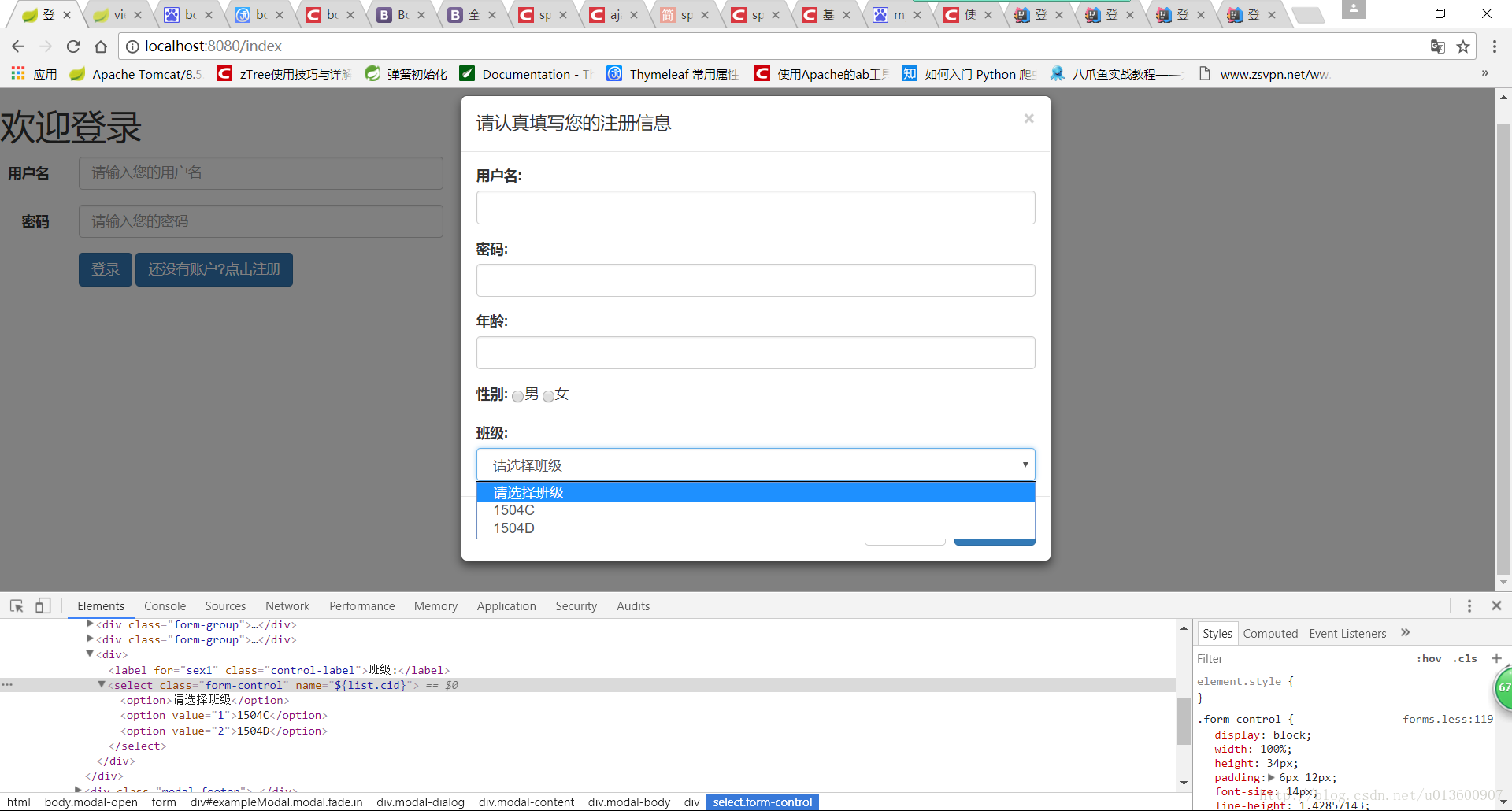The width and height of the screenshot is (1512, 811).
Task: Reload the page with the refresh icon
Action: click(x=73, y=46)
